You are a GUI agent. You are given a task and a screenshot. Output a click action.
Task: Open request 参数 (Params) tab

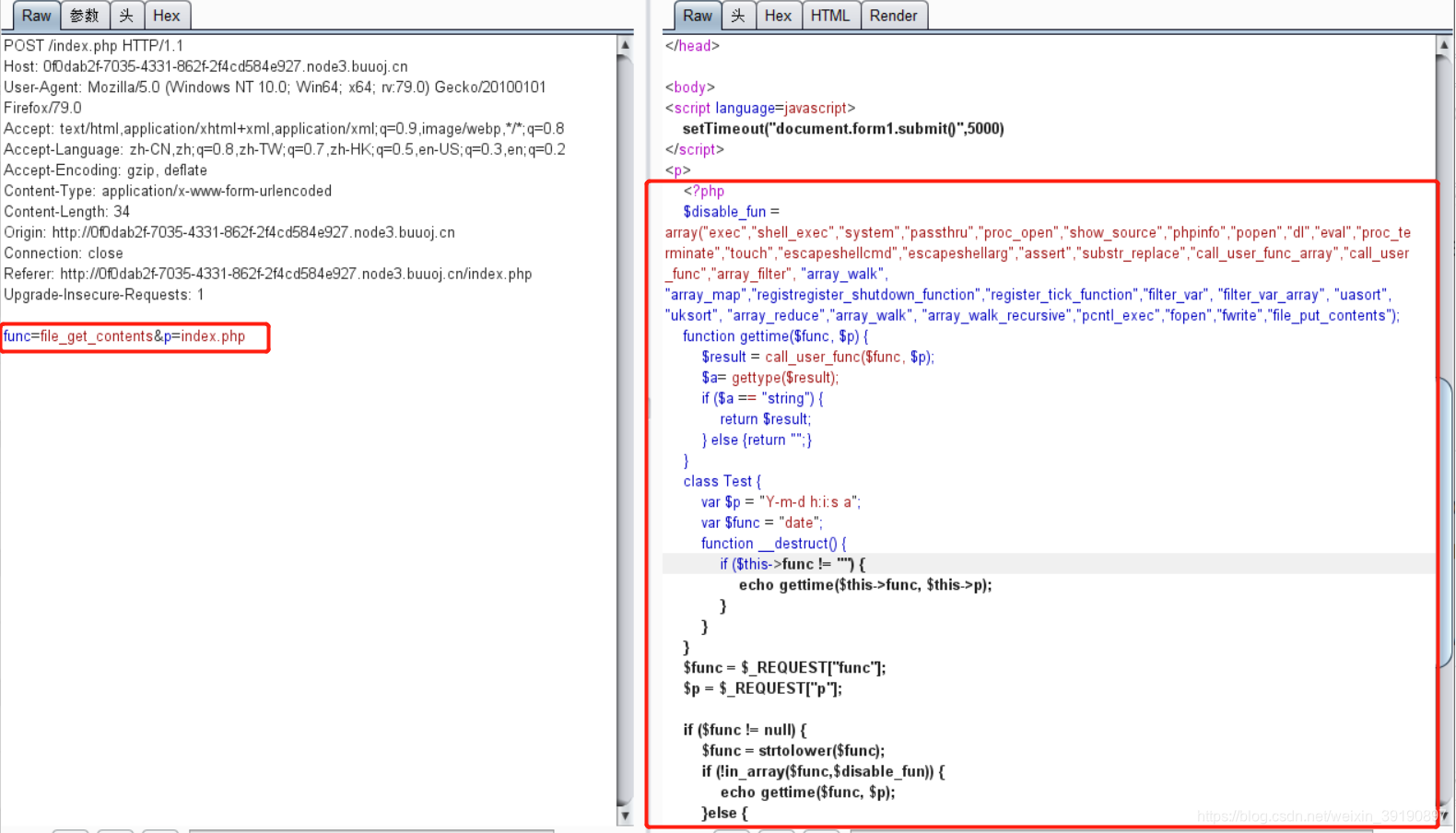[x=85, y=16]
